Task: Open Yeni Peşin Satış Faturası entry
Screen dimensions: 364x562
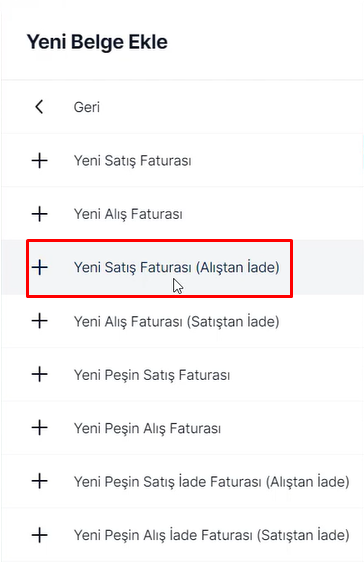Action: tap(152, 375)
